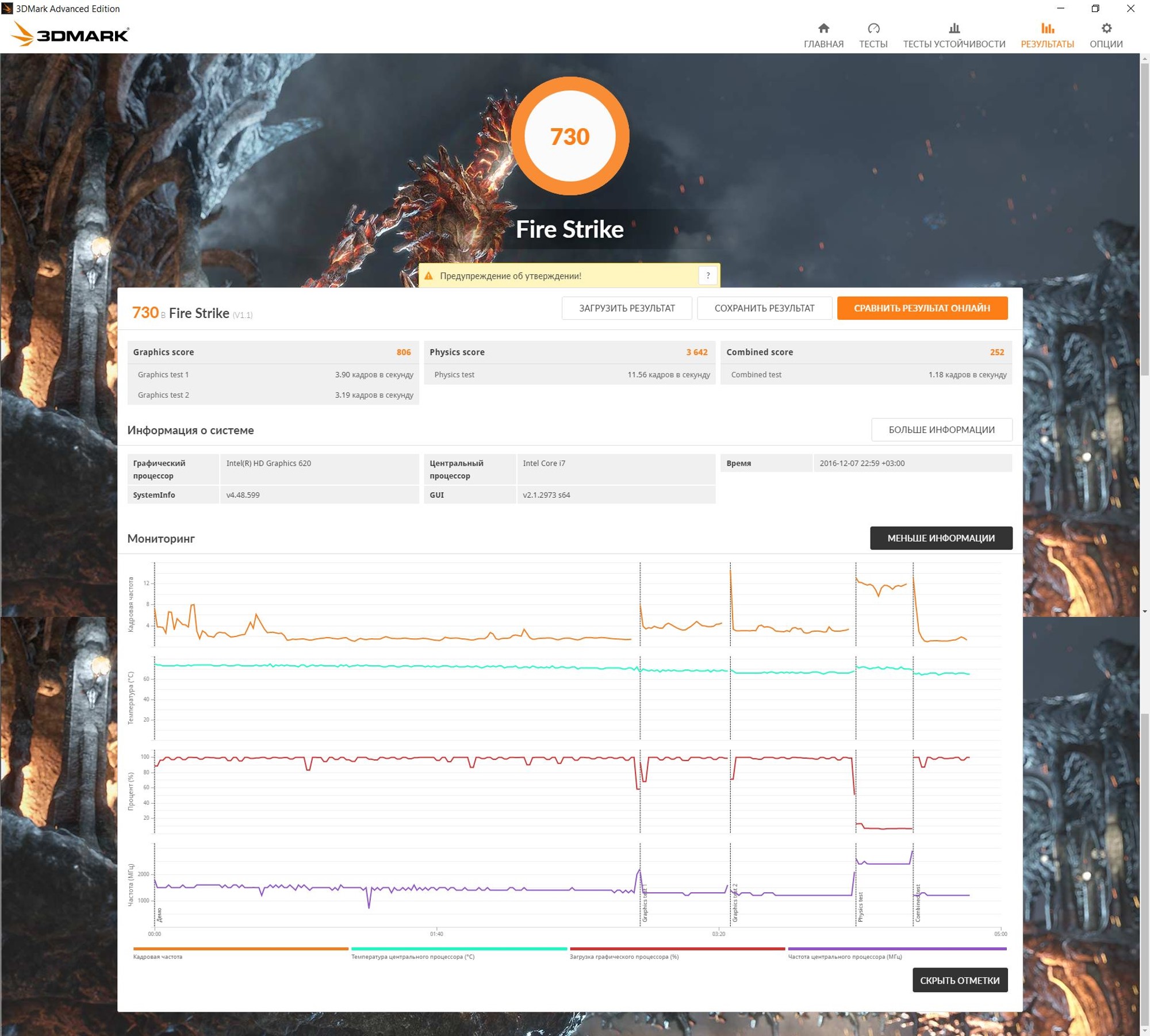1150x1036 pixels.
Task: Click Информация о системе heading
Action: pos(190,430)
